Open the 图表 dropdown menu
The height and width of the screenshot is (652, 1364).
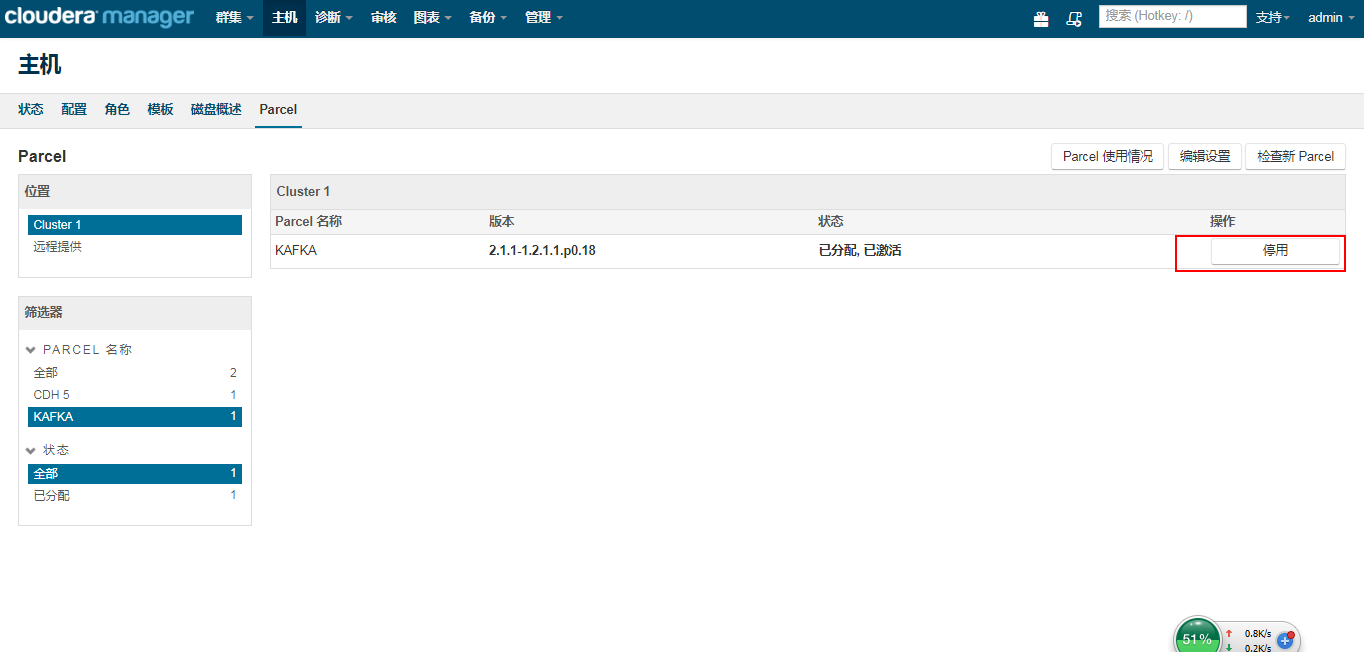tap(432, 18)
